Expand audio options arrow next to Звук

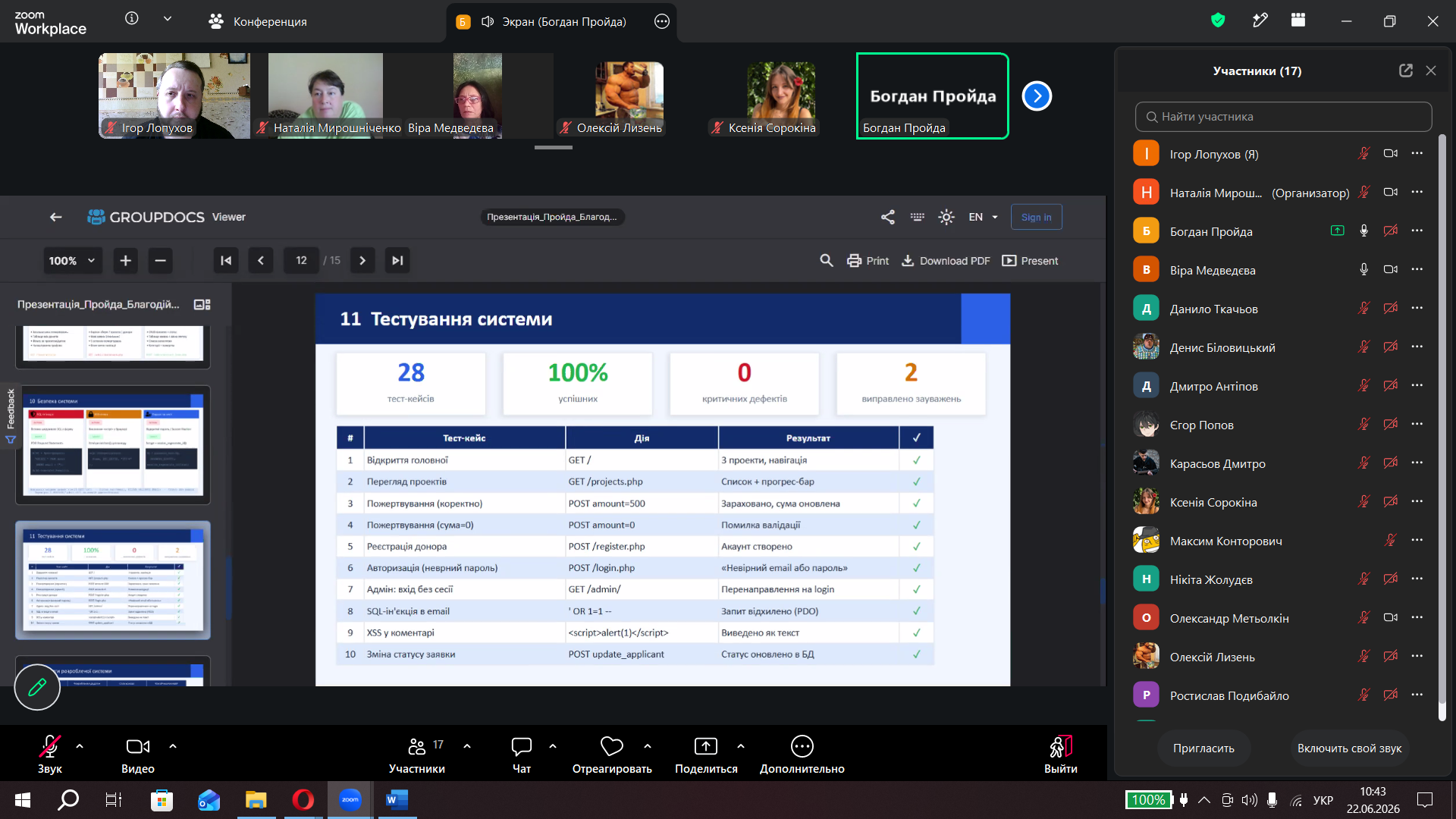point(80,746)
